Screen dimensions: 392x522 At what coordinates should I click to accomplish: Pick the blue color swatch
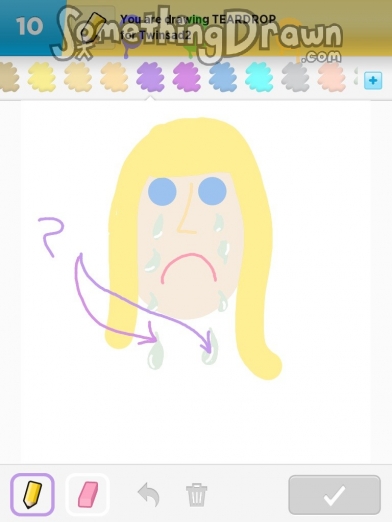[223, 78]
